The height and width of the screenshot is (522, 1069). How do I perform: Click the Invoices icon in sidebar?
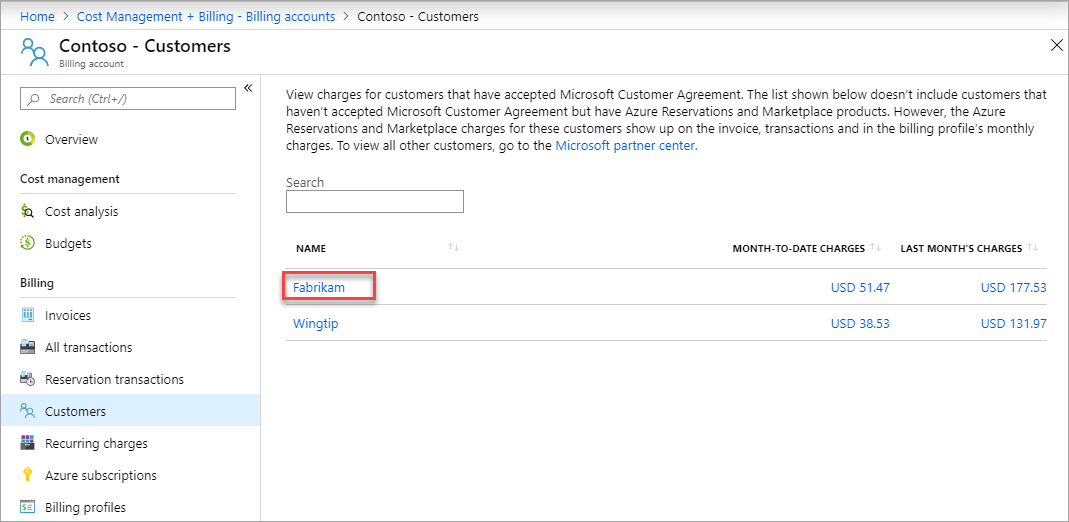[x=28, y=316]
